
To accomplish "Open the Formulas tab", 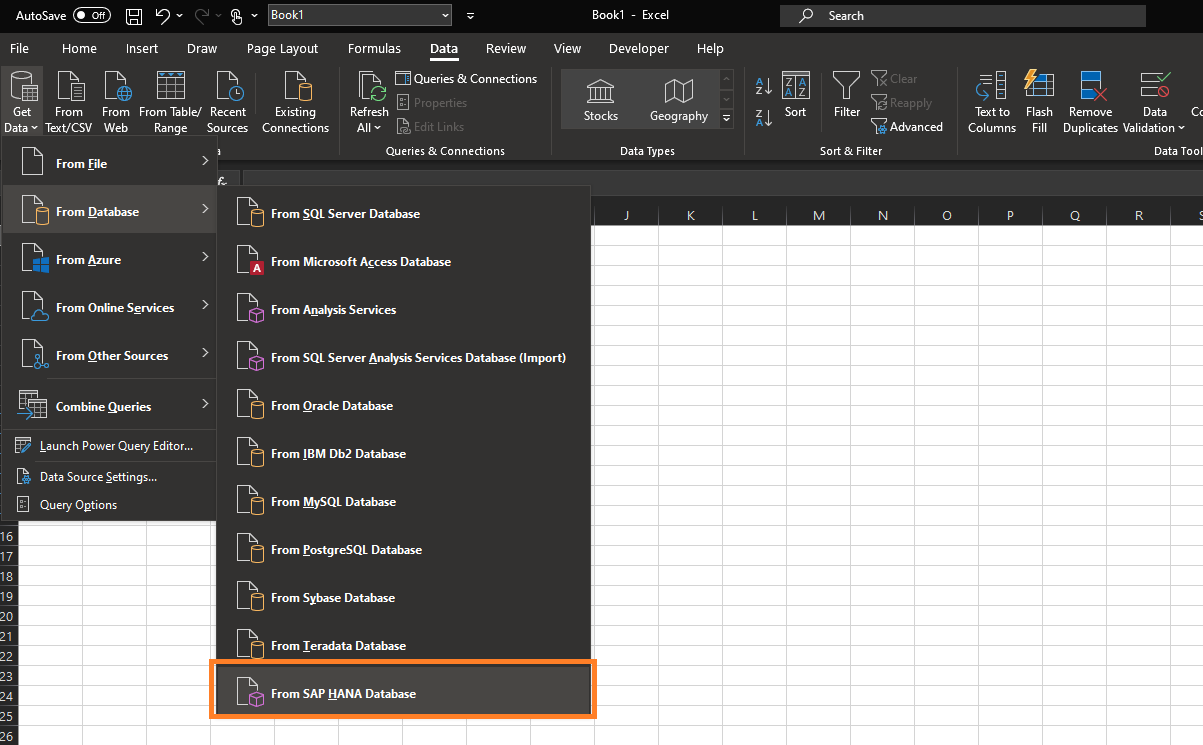I will coord(374,48).
